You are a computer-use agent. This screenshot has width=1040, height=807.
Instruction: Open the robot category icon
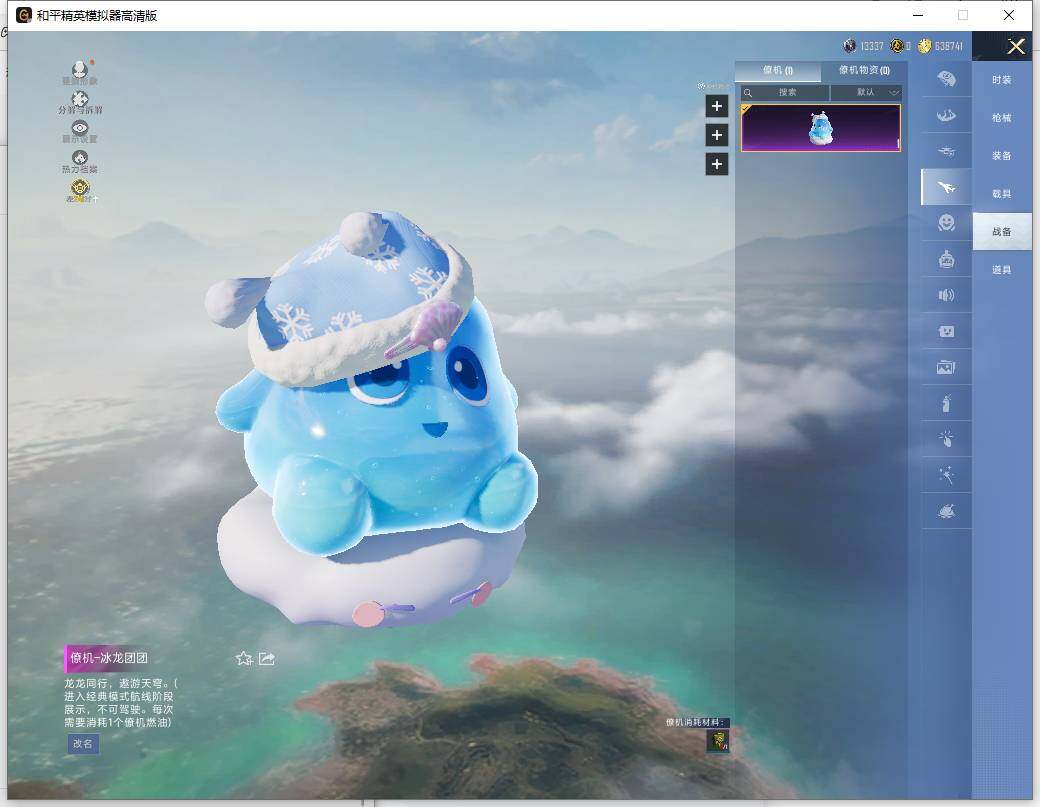pos(946,259)
